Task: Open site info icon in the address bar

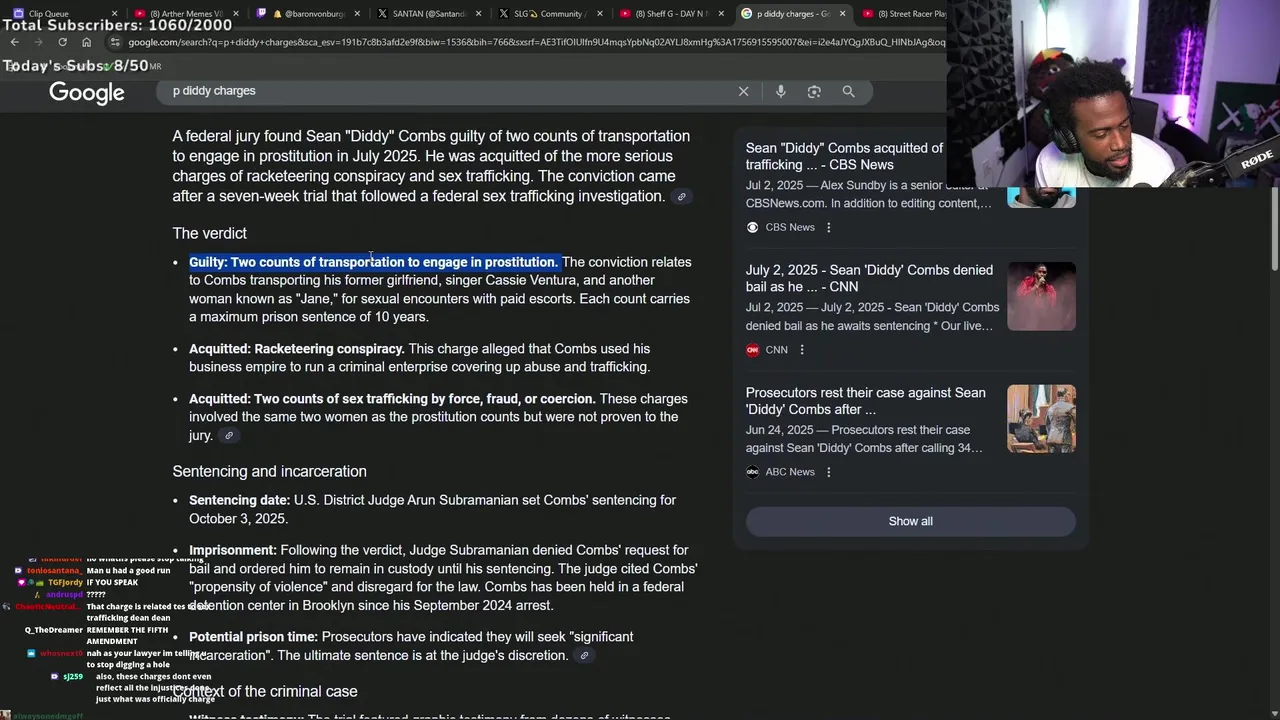Action: (115, 42)
